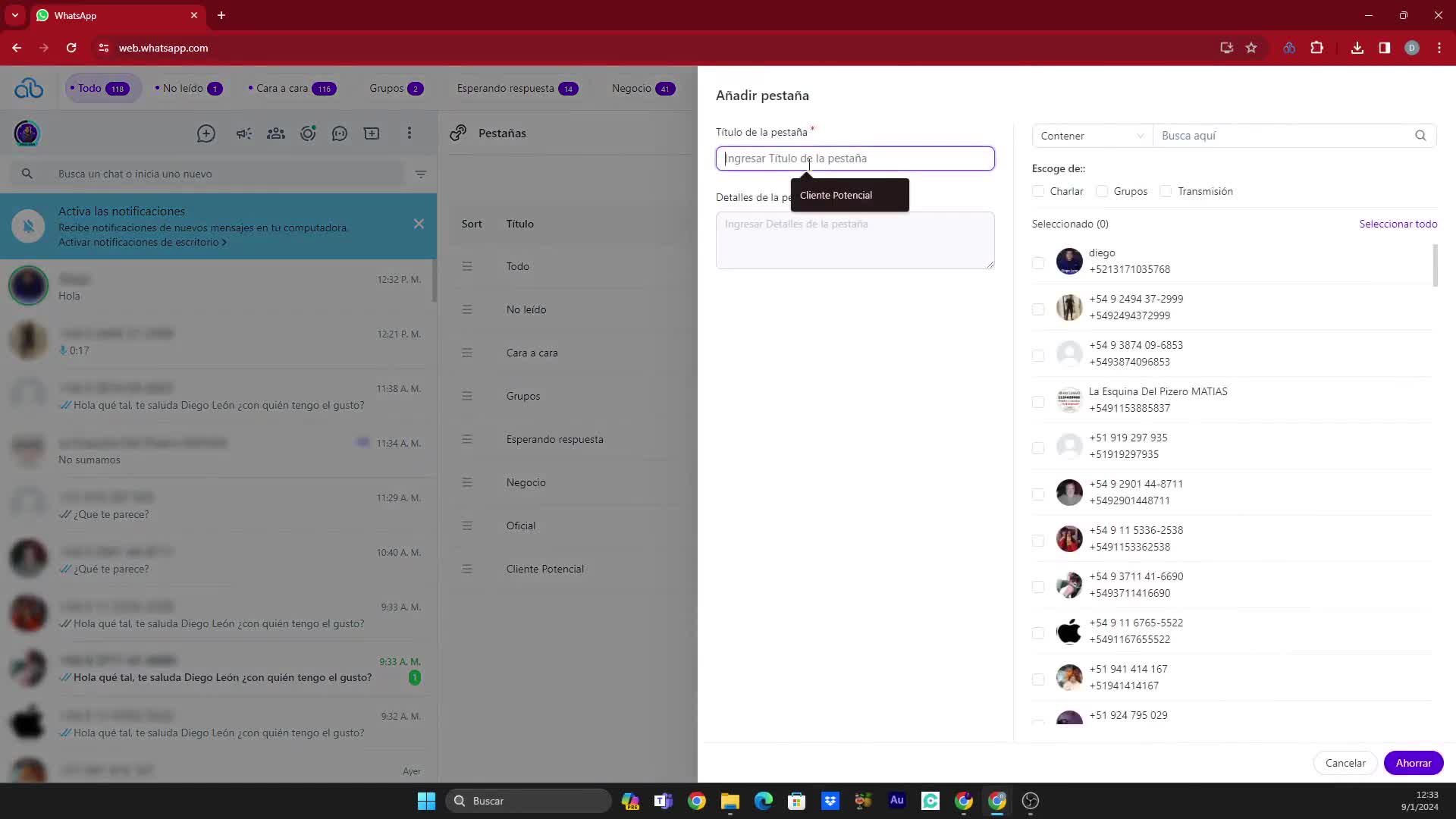
Task: Click the Pestañas link icon
Action: [x=458, y=133]
